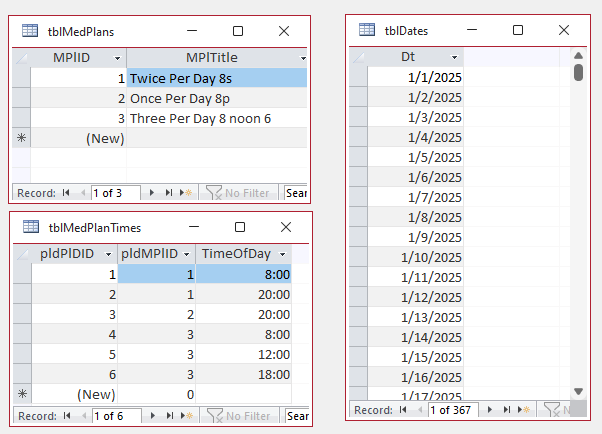Create new blank record in tblMedPlans navigator

[x=186, y=192]
